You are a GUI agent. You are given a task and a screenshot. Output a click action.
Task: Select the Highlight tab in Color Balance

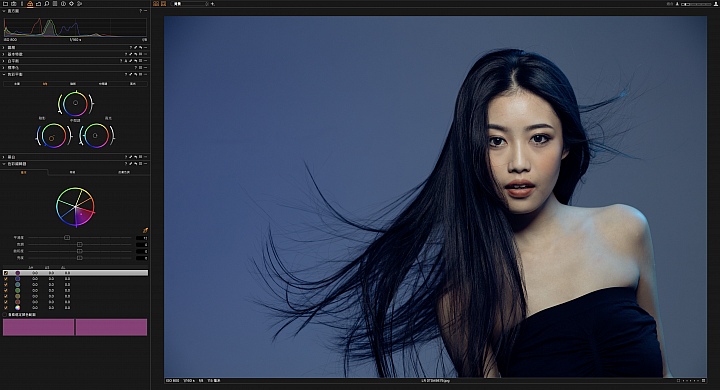tap(133, 84)
